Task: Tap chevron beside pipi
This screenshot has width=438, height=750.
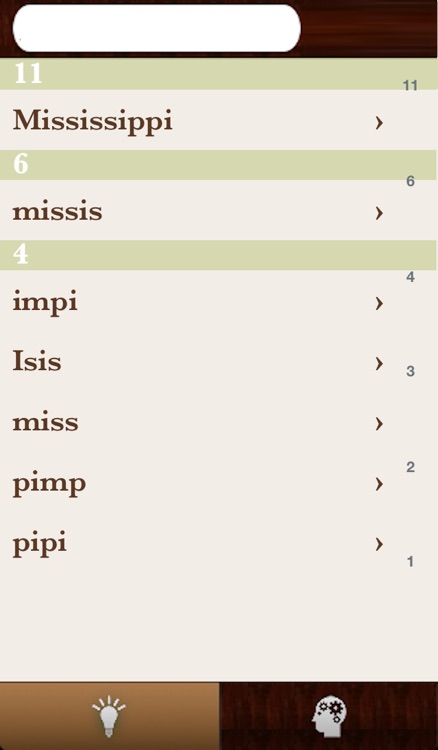Action: coord(379,544)
